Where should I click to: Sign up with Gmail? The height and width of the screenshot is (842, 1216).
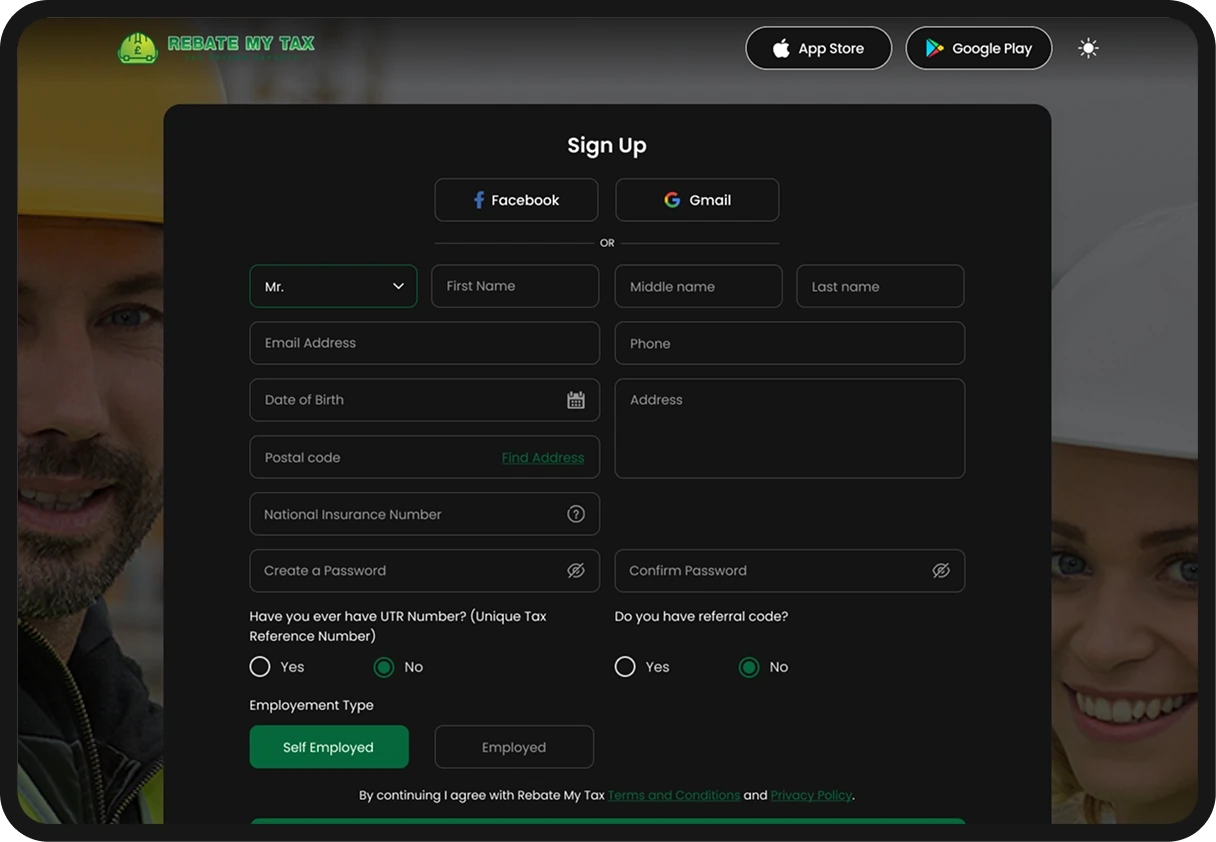[697, 200]
